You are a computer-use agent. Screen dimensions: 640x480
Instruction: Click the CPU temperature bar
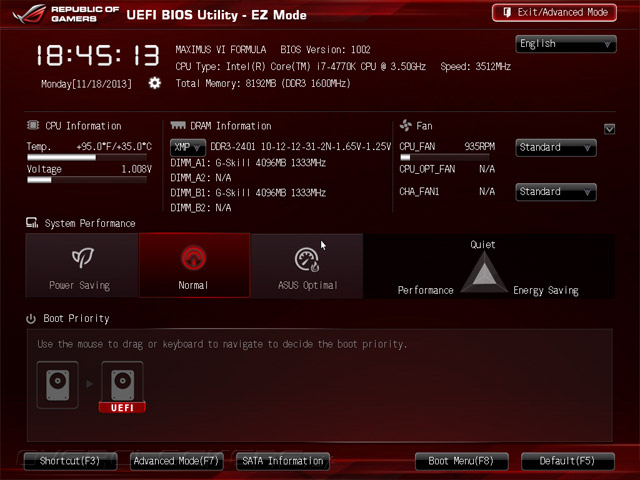pos(87,157)
